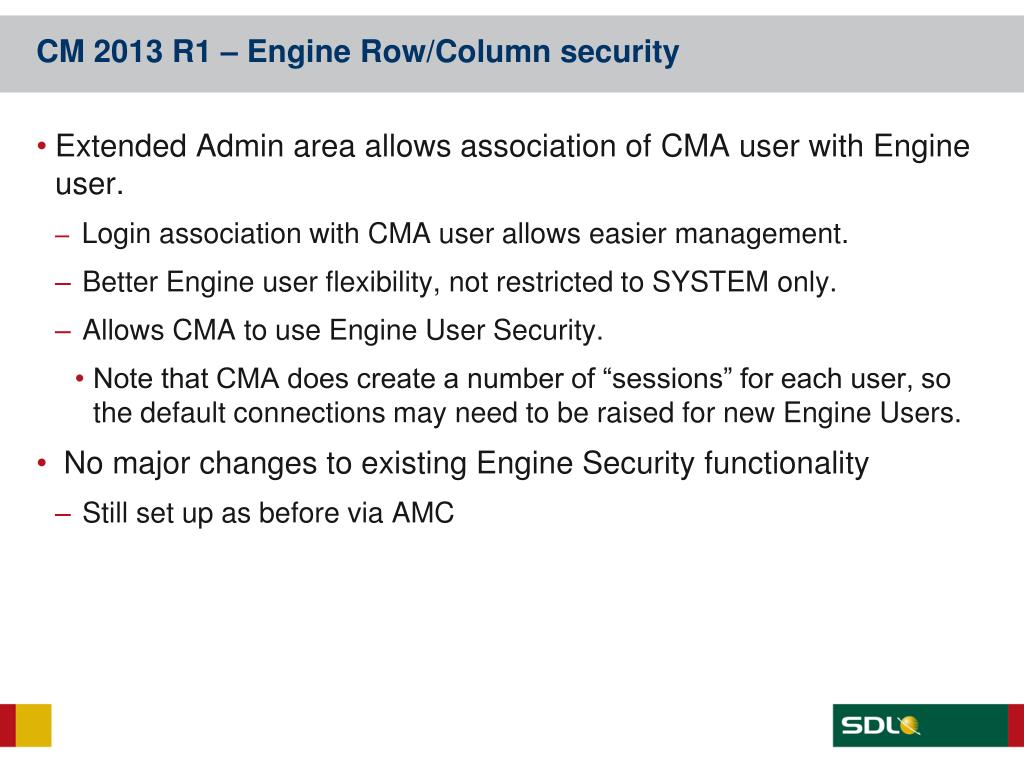Click 'Allows CMA to use Engine User Security'
Viewport: 1024px width, 768px height.
tap(342, 330)
